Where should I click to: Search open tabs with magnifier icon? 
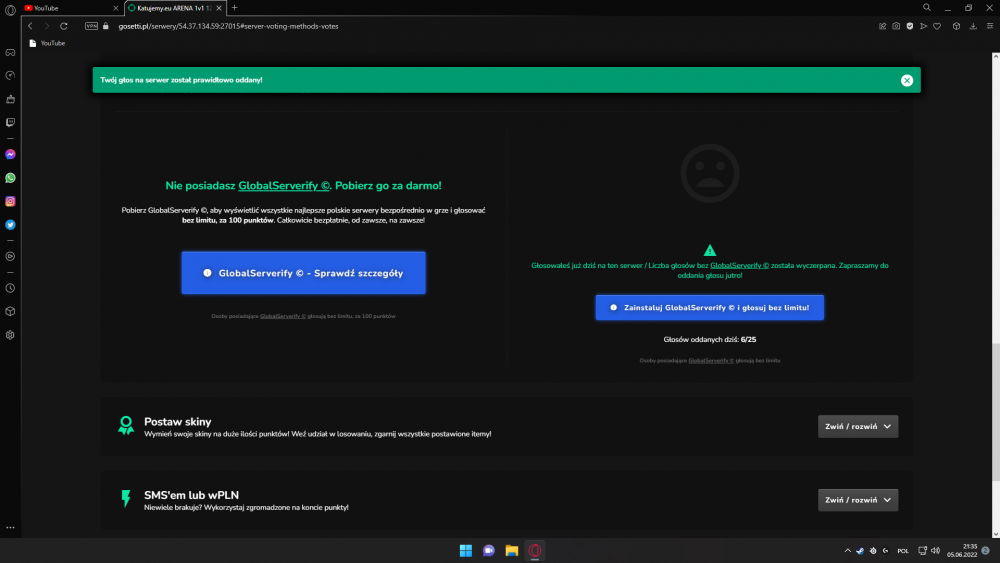[927, 8]
